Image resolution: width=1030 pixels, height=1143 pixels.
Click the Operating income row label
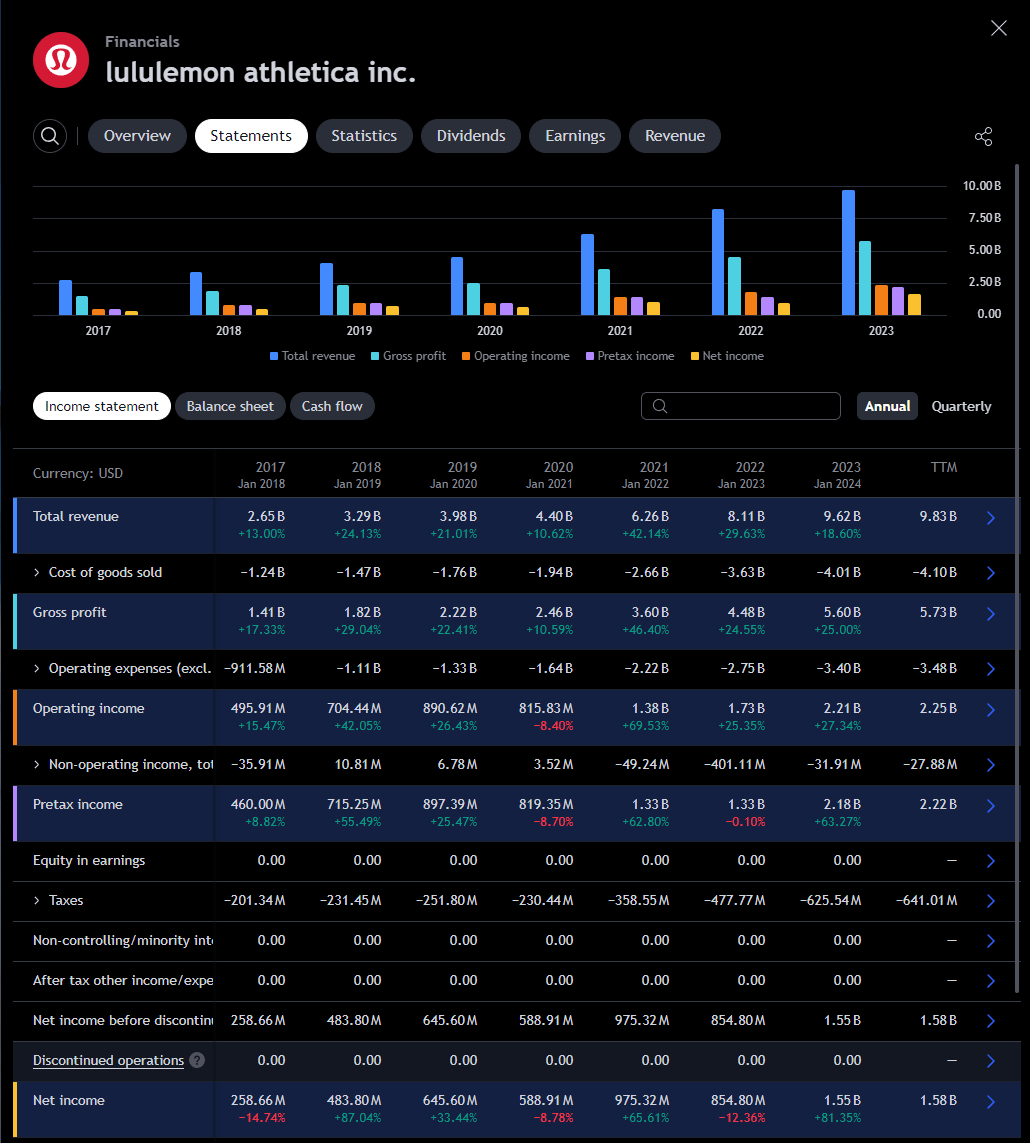88,709
